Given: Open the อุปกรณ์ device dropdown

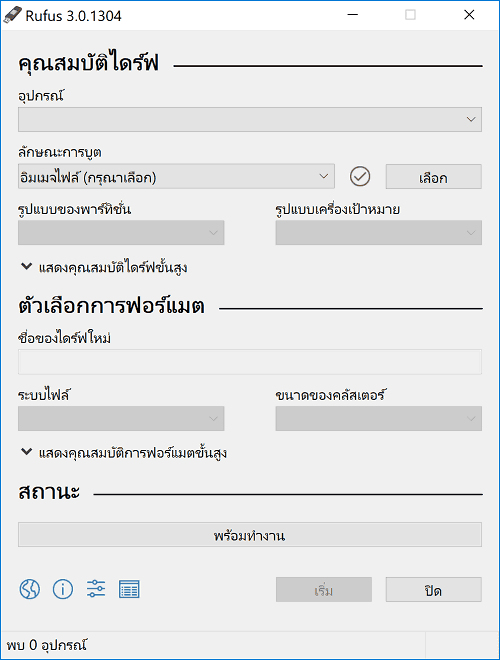Looking at the screenshot, I should point(250,120).
